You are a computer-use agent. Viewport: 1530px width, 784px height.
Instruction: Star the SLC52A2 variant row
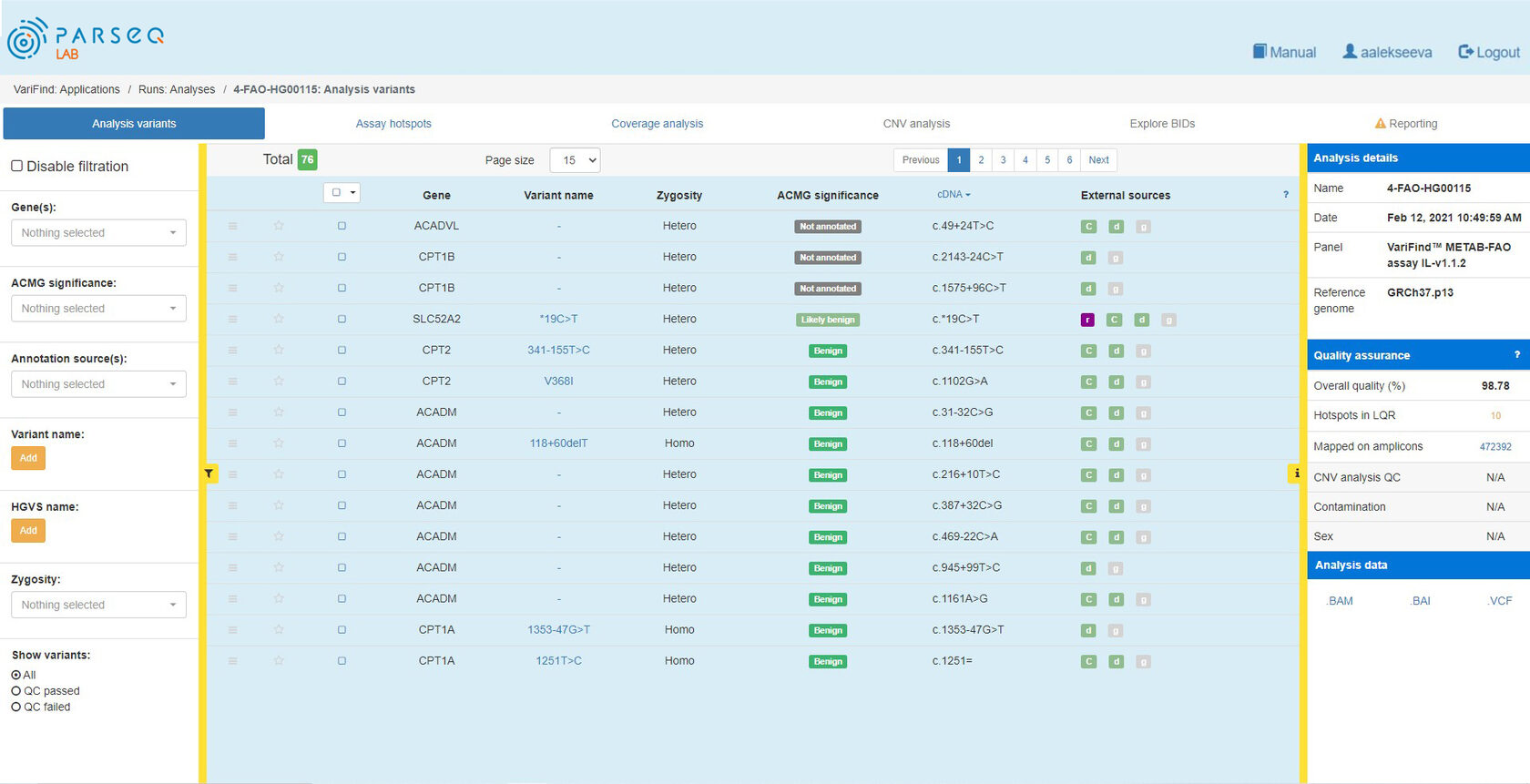point(279,319)
